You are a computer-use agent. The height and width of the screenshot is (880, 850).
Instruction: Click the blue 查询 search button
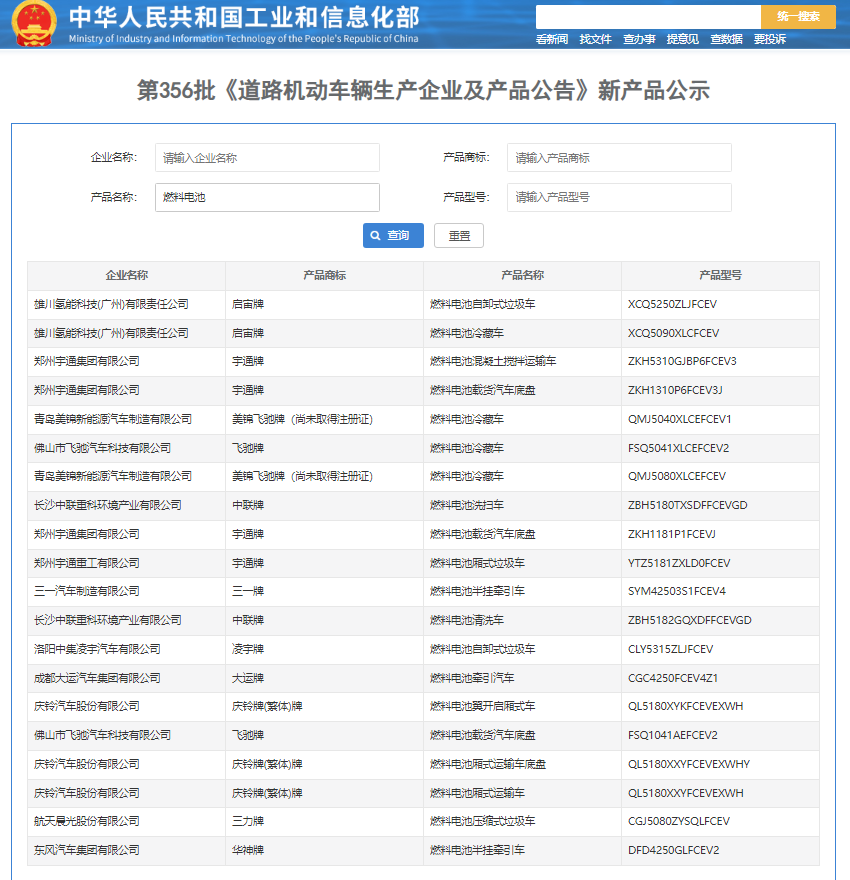click(x=393, y=235)
